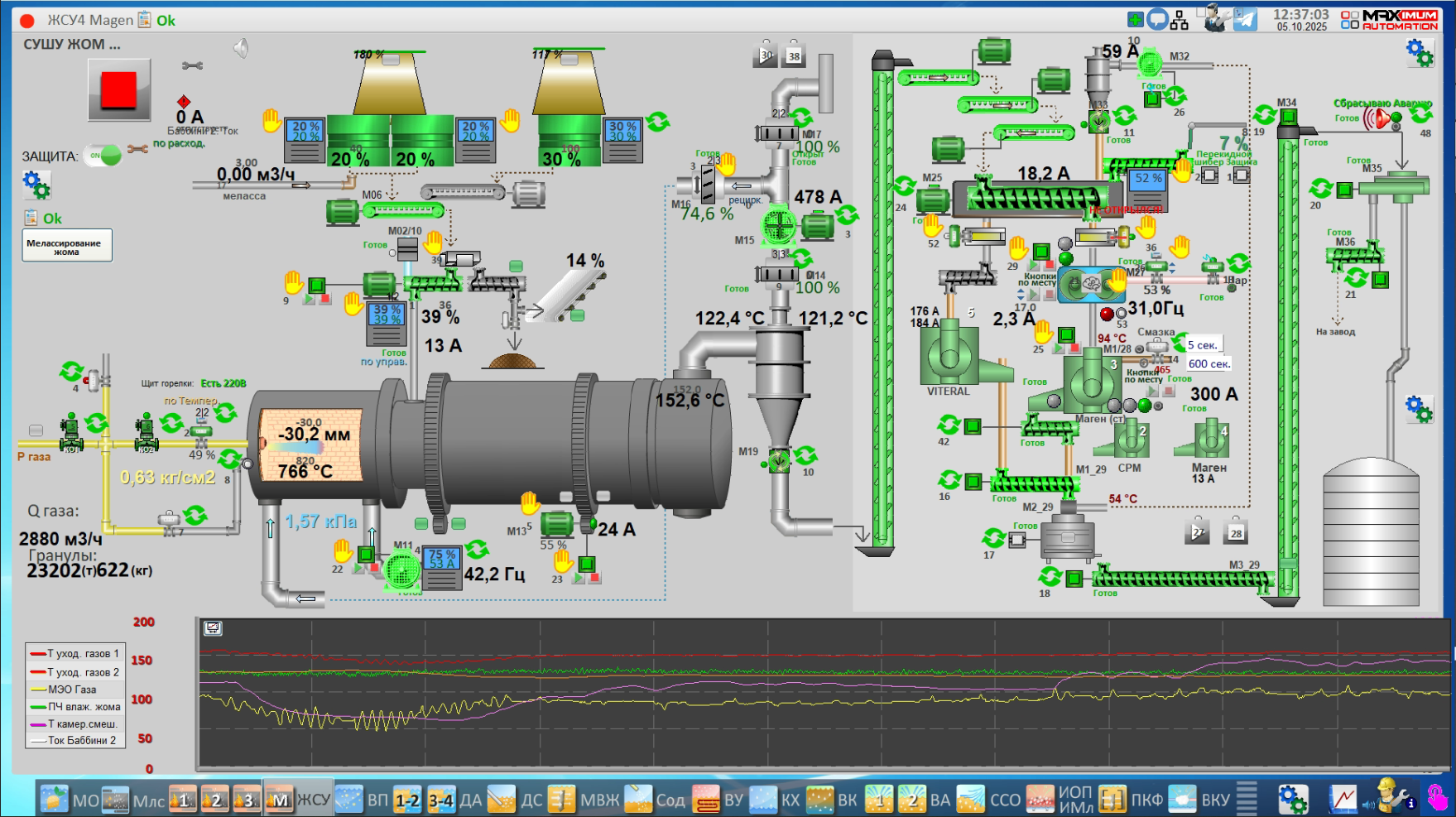The width and height of the screenshot is (1456, 817).
Task: Open the network topology icon in header
Action: (1180, 20)
